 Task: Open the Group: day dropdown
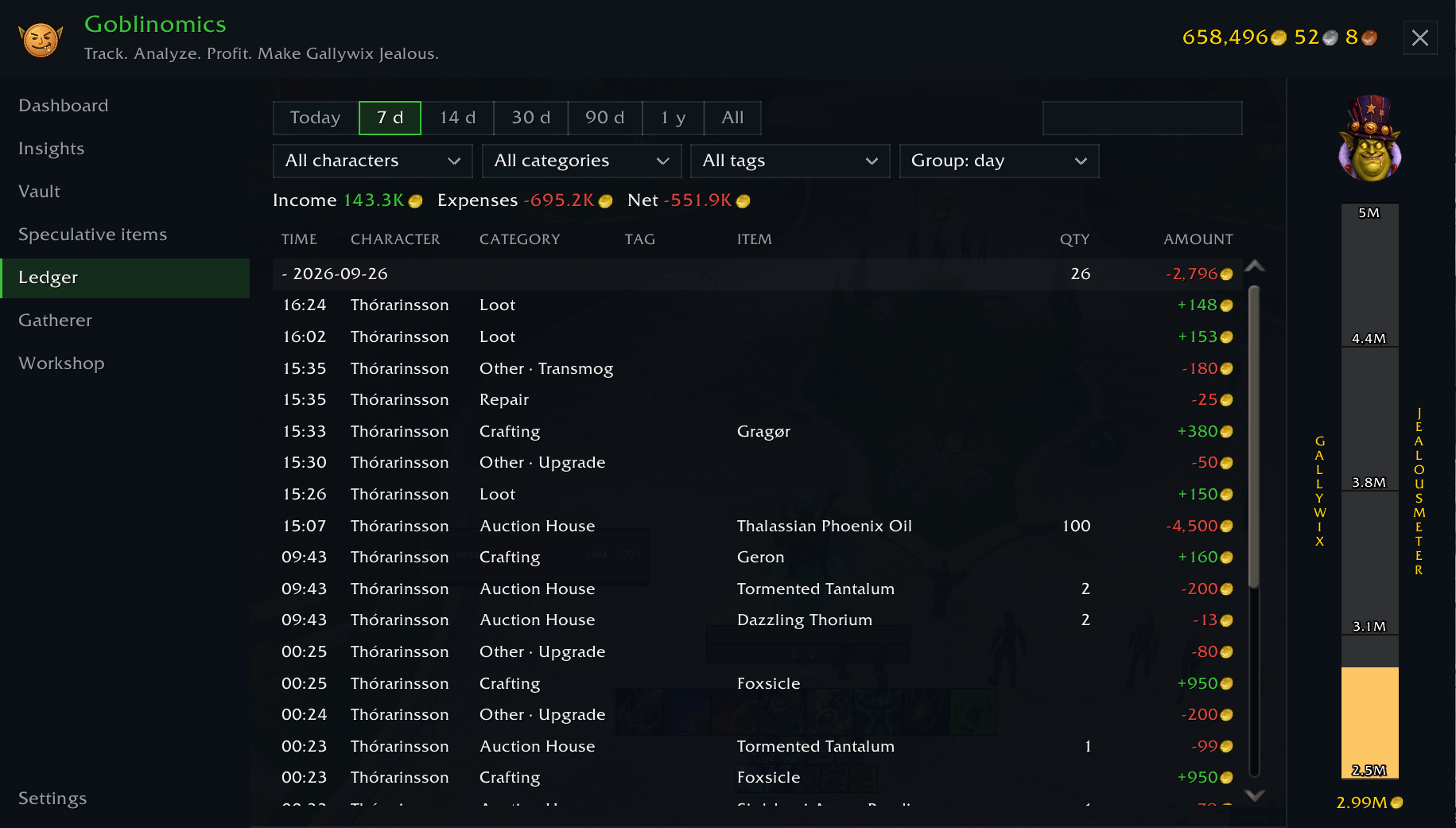1000,161
